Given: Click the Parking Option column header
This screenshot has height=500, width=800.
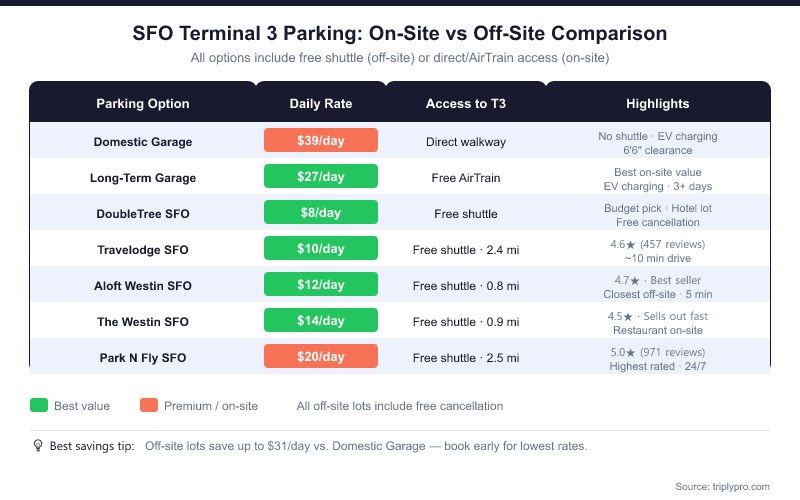Looking at the screenshot, I should 142,103.
